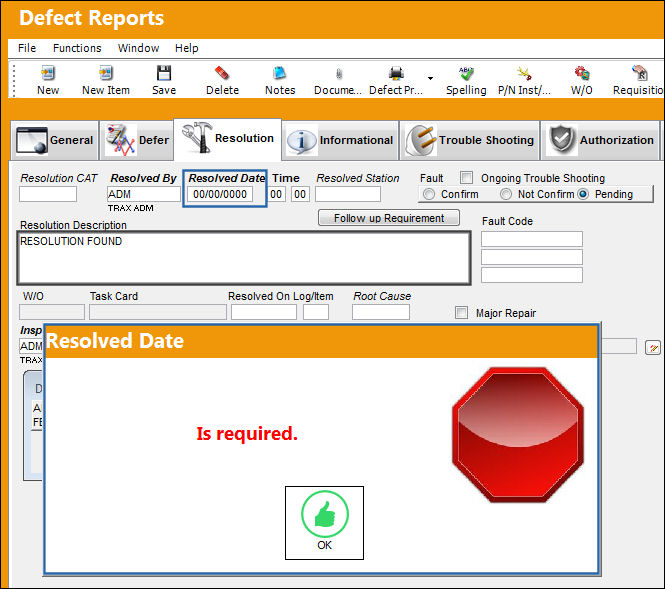The image size is (665, 589).
Task: Click the Requisition toolbar icon
Action: coord(640,73)
